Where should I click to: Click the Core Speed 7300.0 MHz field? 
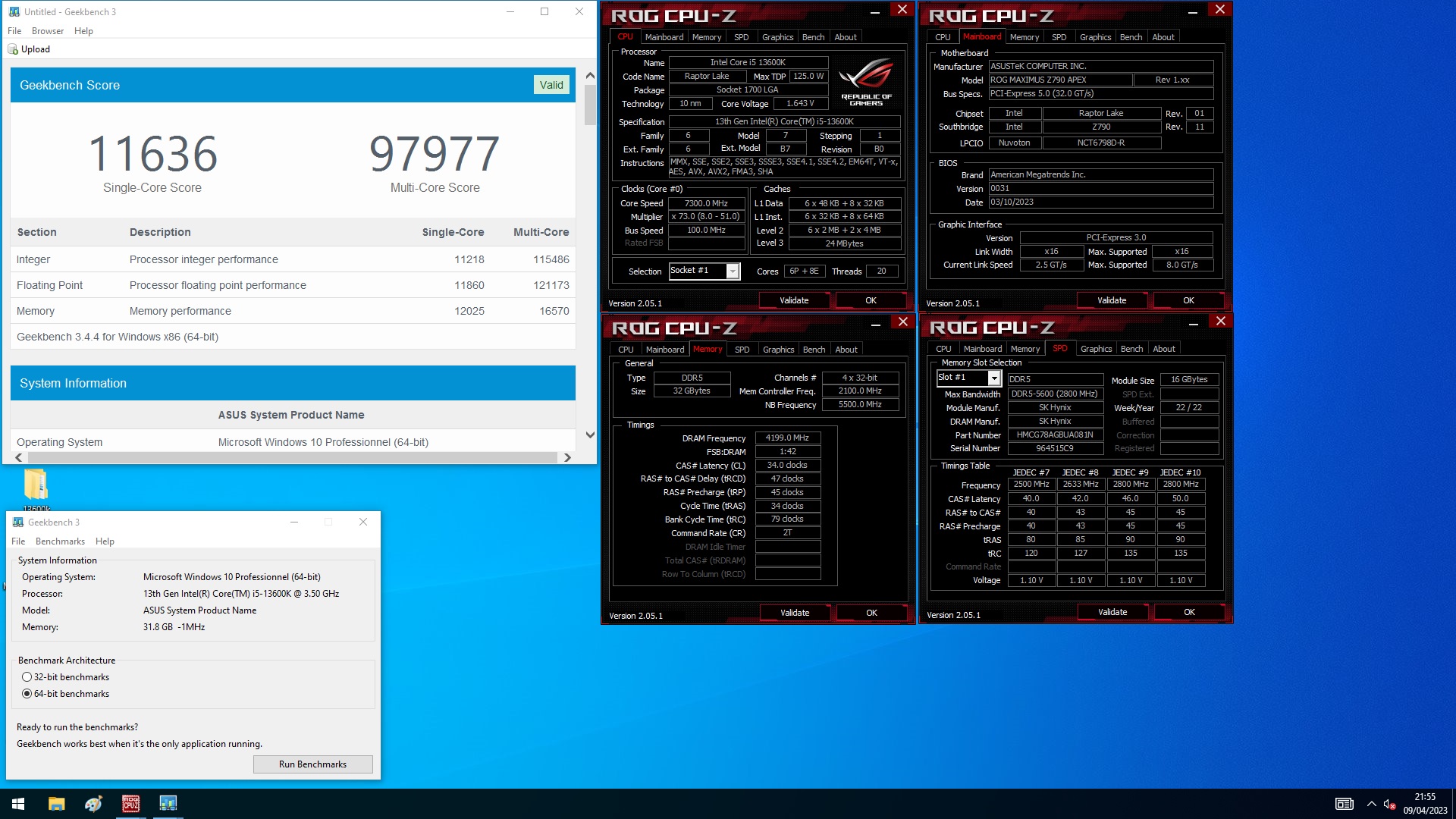point(706,203)
